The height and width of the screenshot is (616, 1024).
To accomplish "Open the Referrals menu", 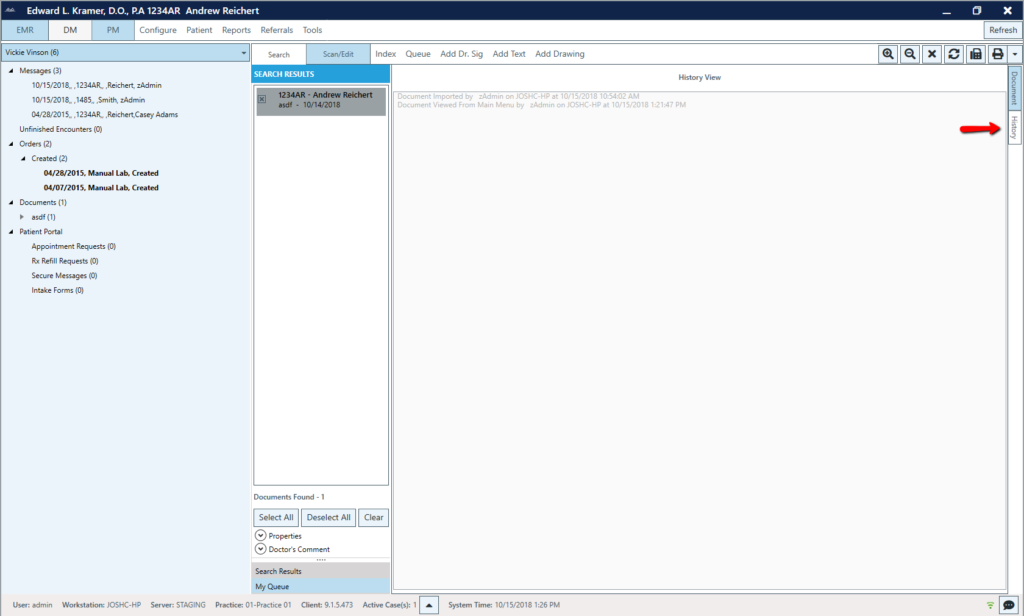I will tap(276, 30).
